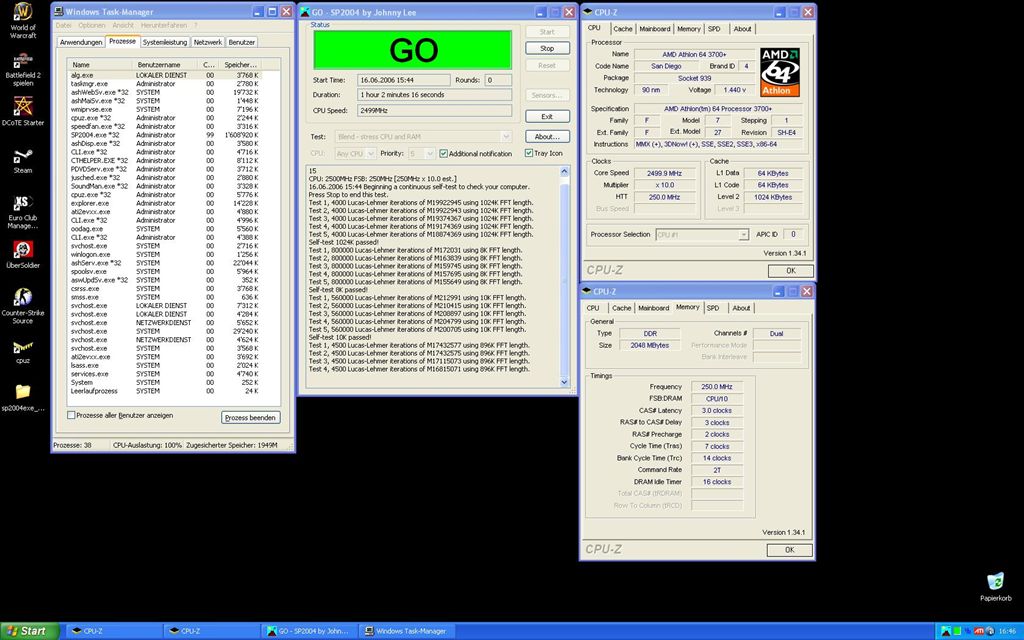The width and height of the screenshot is (1024, 640).
Task: Click the Rounds field in SP2004
Action: (x=498, y=80)
